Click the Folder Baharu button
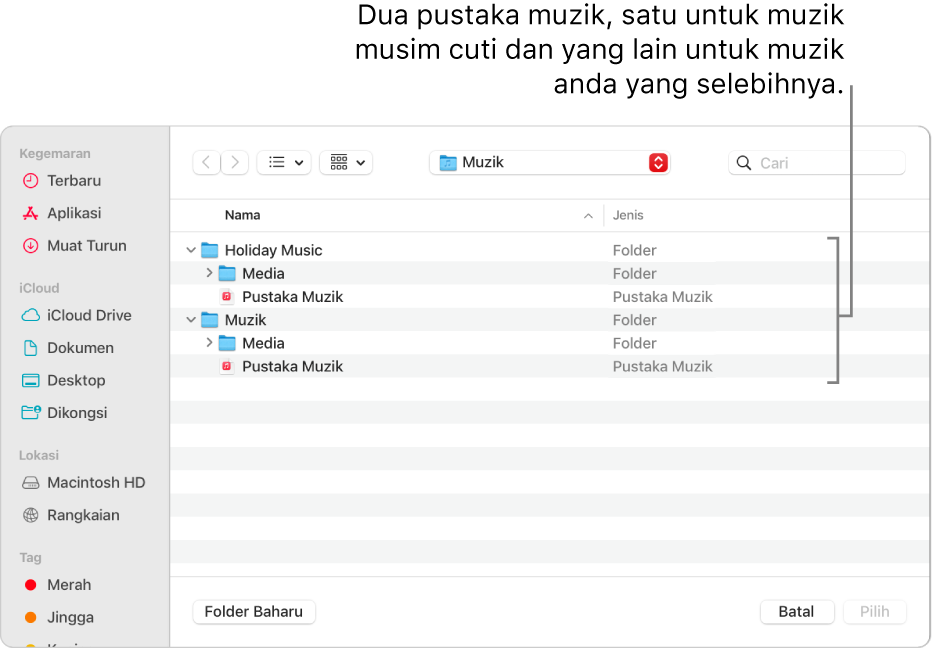 coord(253,611)
